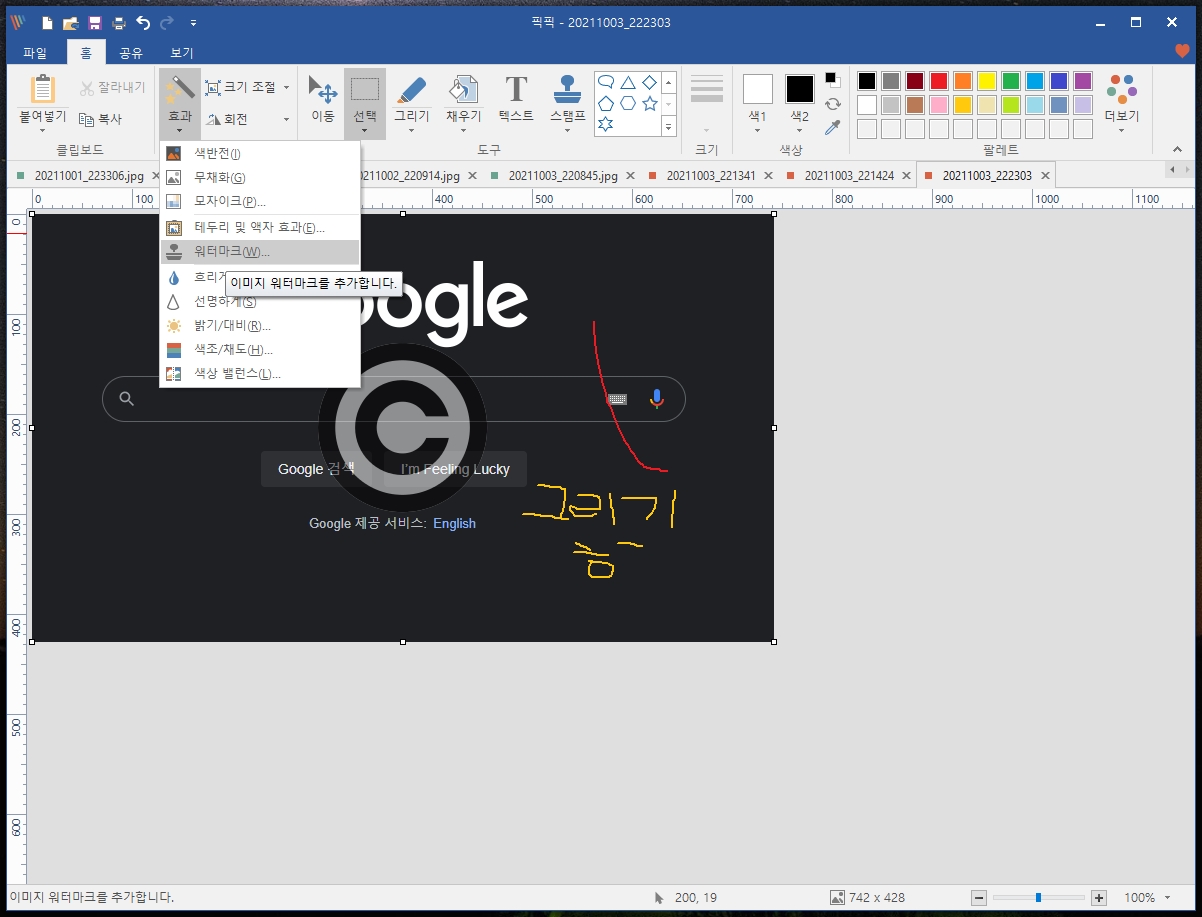The height and width of the screenshot is (917, 1202).
Task: Click the clipboard Paste icon
Action: pyautogui.click(x=42, y=89)
